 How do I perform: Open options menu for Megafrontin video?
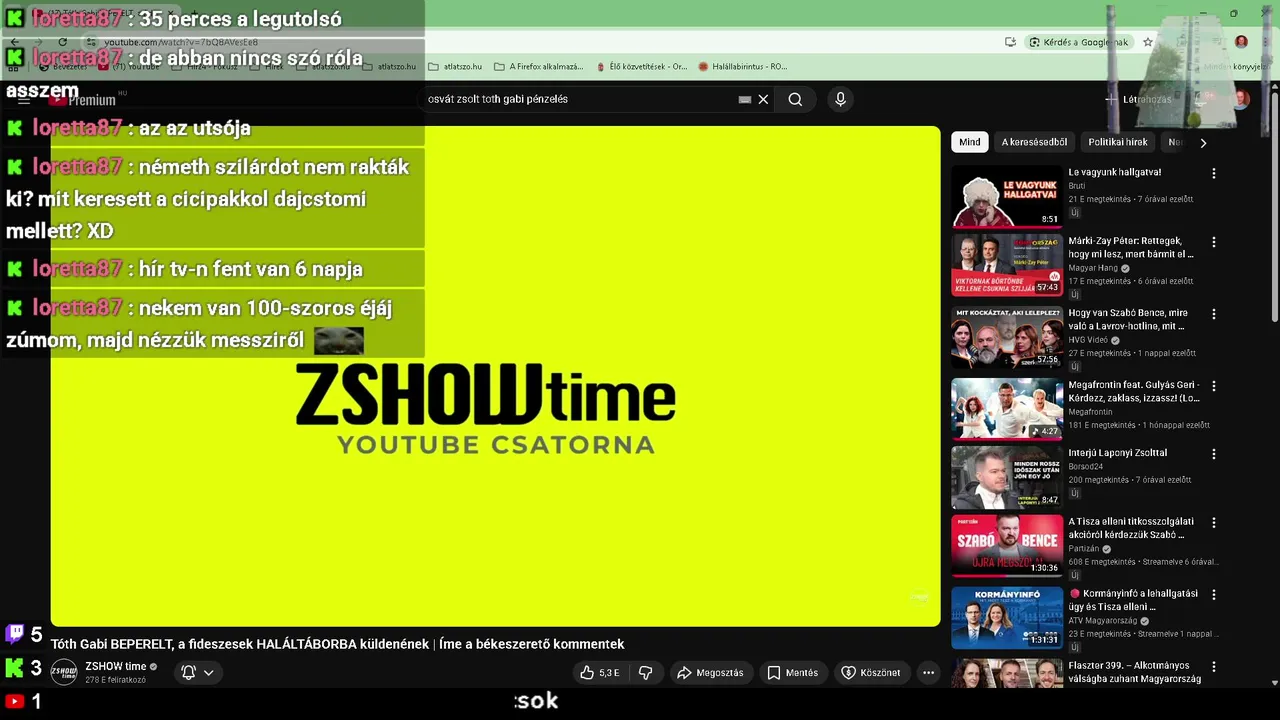point(1214,386)
